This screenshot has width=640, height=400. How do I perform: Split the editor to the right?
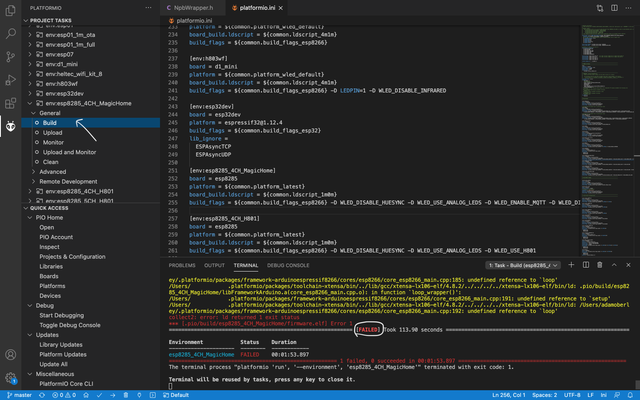tap(614, 8)
